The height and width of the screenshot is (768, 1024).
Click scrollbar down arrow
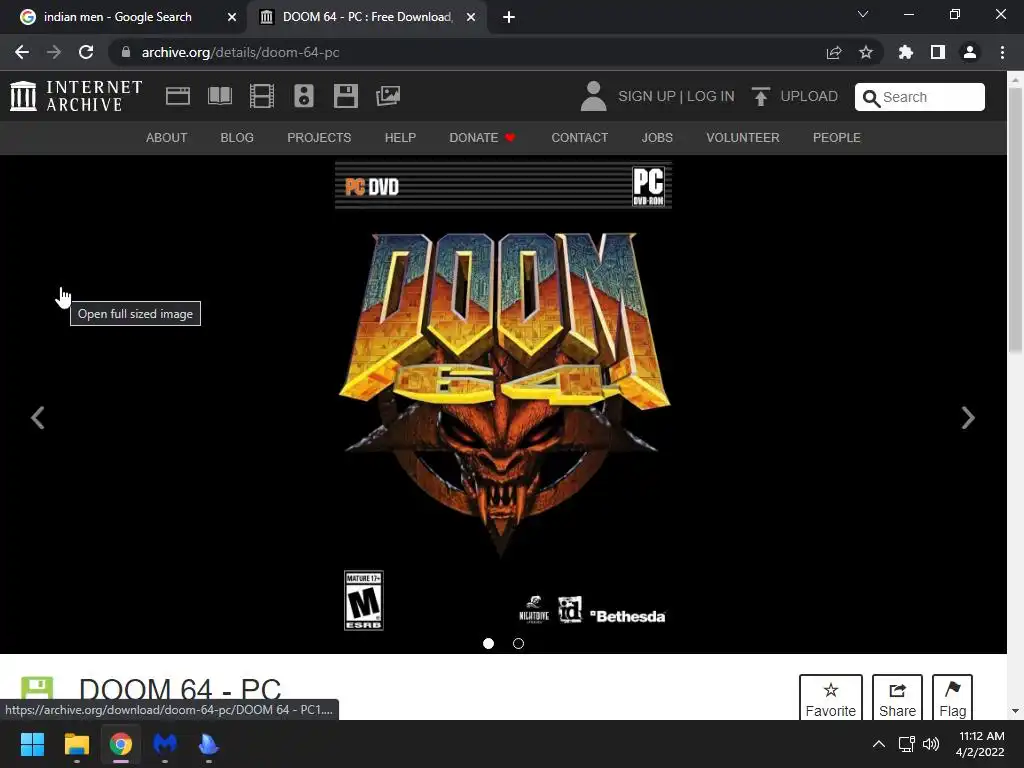tap(1015, 711)
